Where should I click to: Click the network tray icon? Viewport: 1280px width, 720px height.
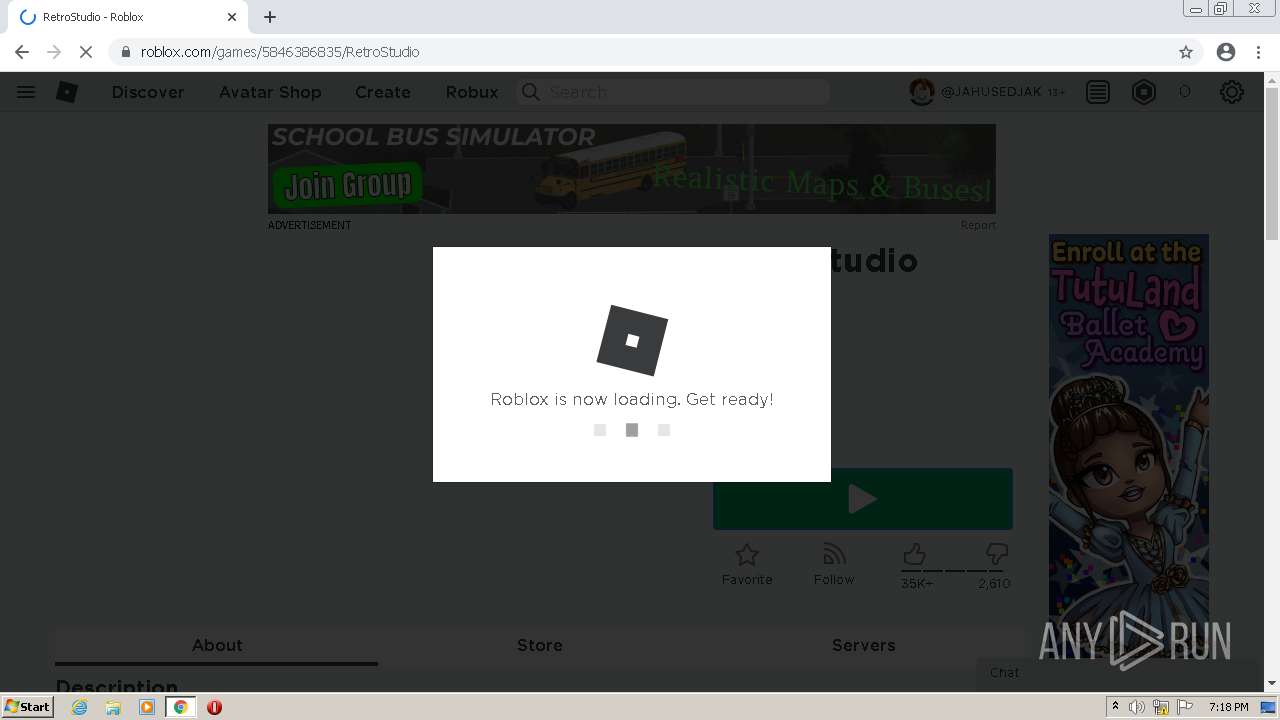(1161, 707)
